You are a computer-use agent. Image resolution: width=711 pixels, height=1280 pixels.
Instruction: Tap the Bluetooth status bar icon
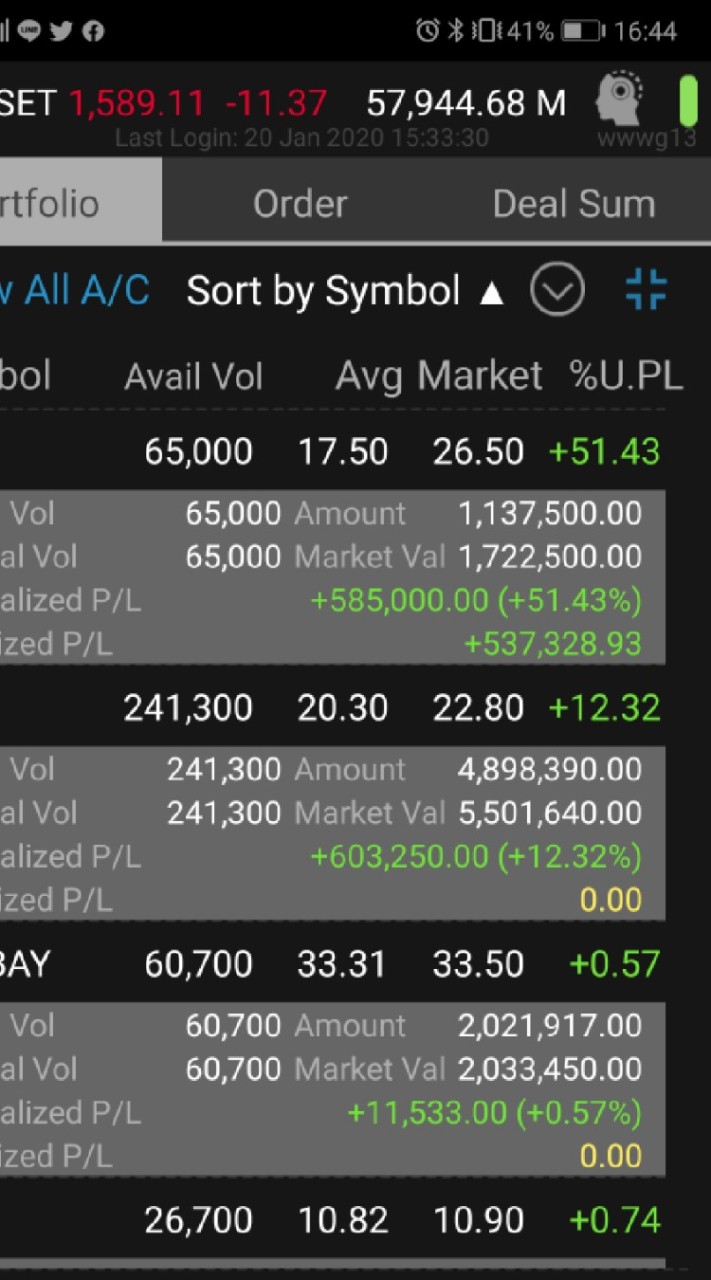[455, 31]
